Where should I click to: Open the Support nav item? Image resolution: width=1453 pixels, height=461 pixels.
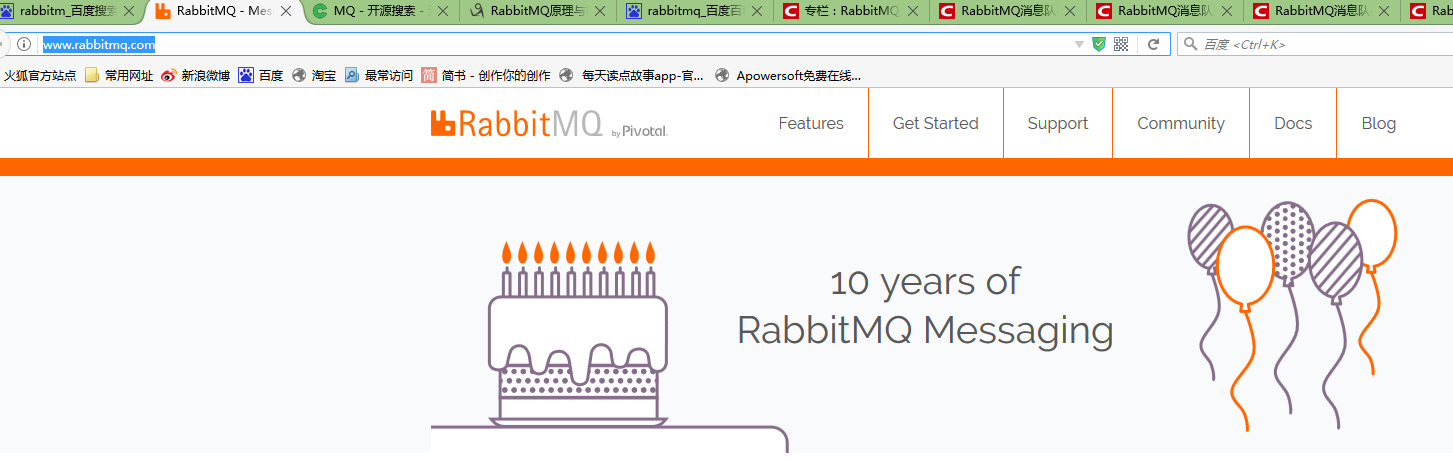(x=1058, y=123)
